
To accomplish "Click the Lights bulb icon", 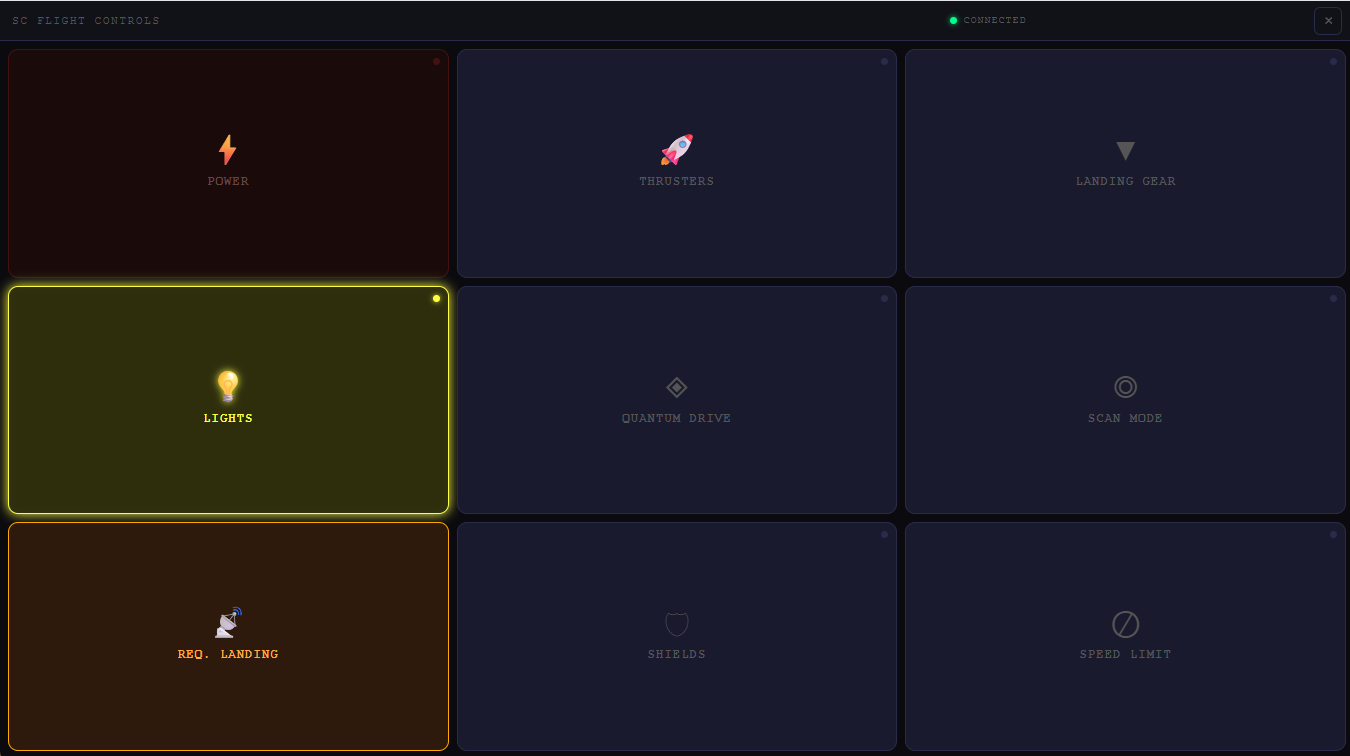I will pos(228,387).
